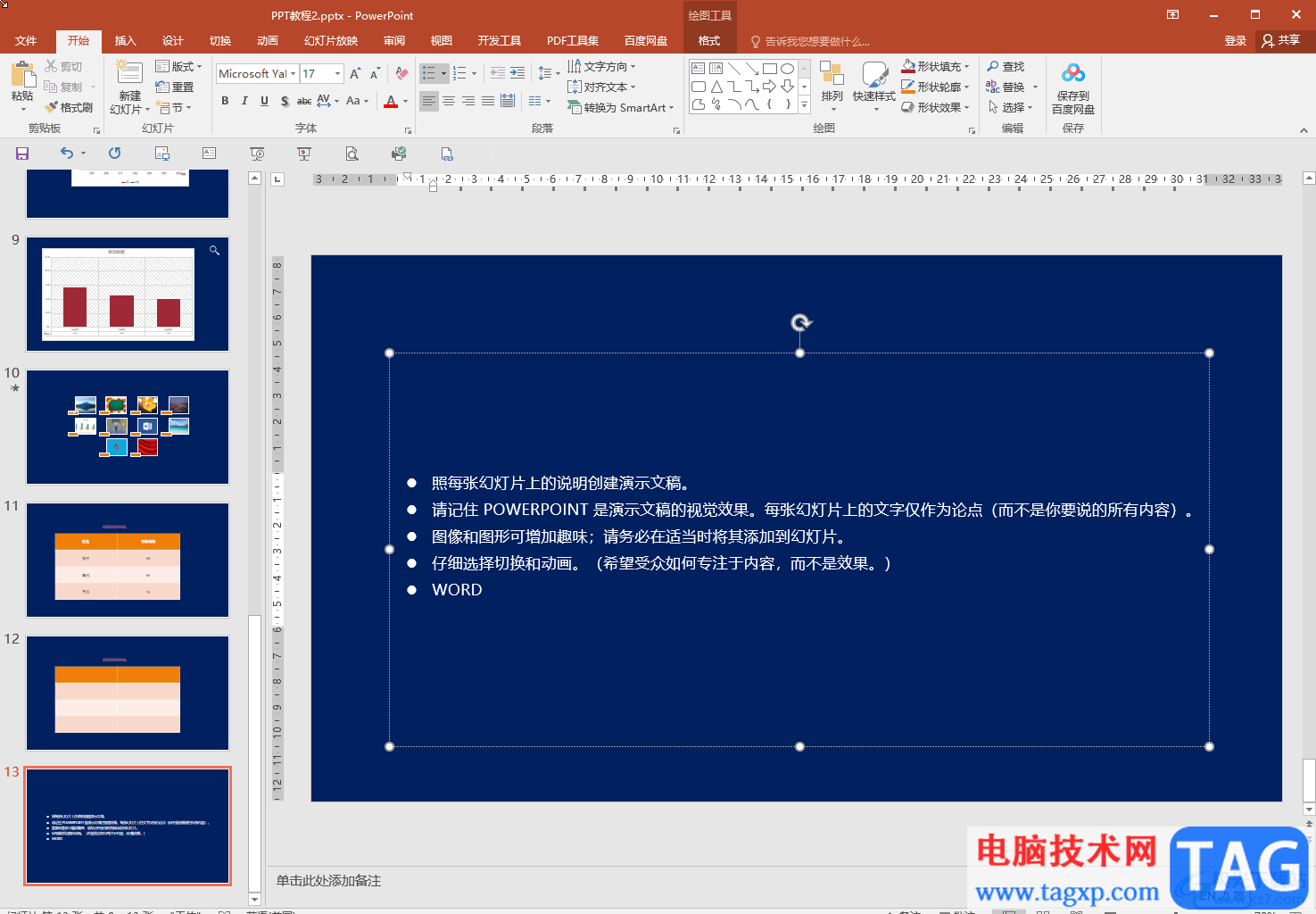Click the Tell me what you want search box
This screenshot has width=1316, height=914.
(x=810, y=41)
